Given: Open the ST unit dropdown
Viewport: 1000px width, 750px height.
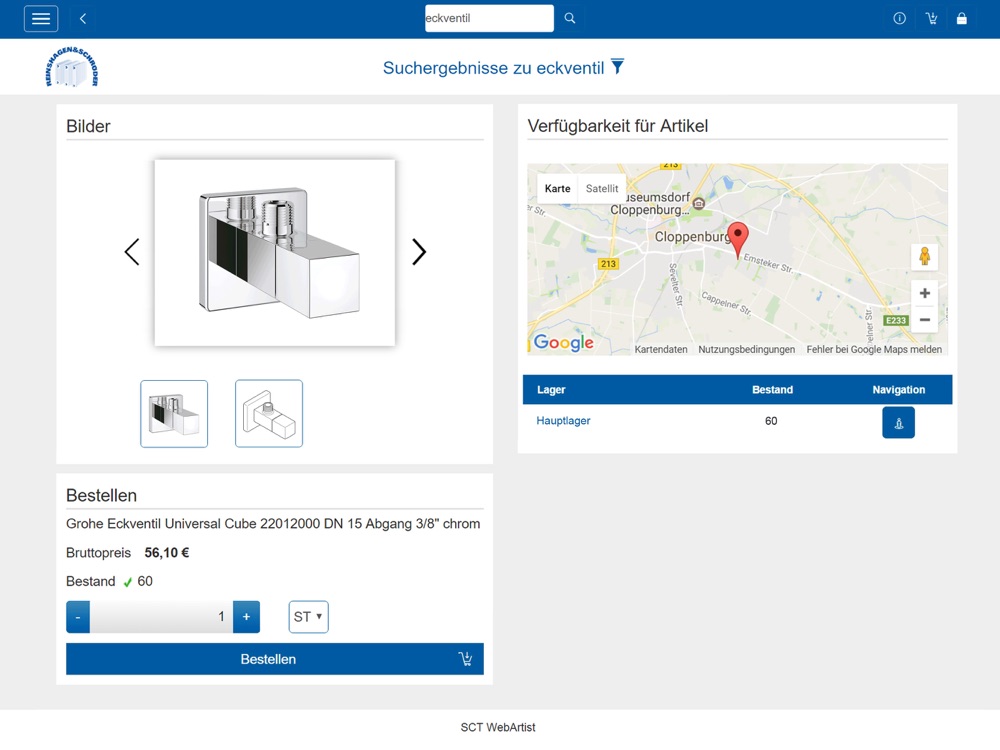Looking at the screenshot, I should (309, 617).
